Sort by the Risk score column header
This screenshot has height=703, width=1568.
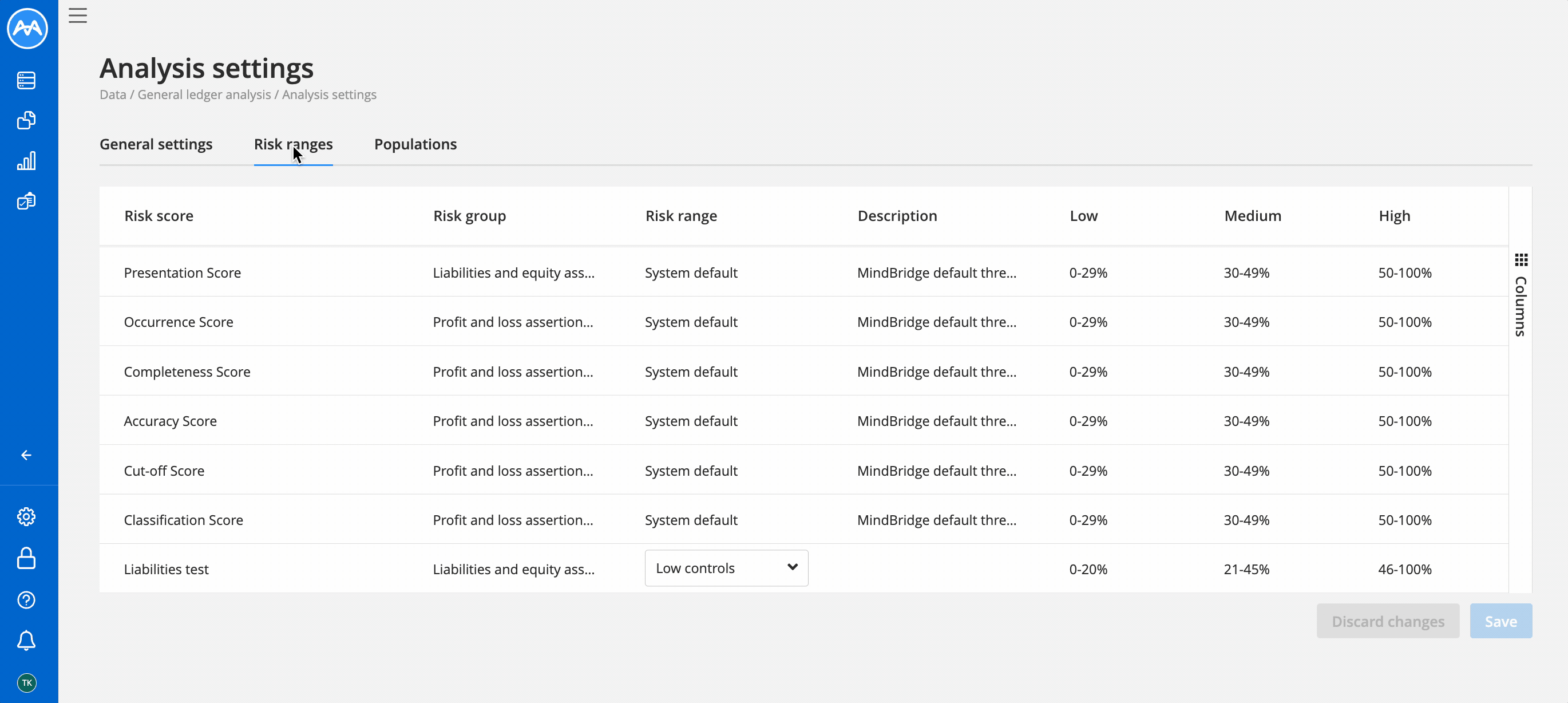tap(159, 216)
